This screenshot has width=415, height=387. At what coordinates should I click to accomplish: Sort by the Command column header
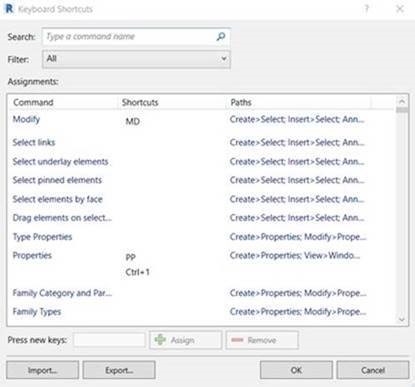tap(33, 102)
